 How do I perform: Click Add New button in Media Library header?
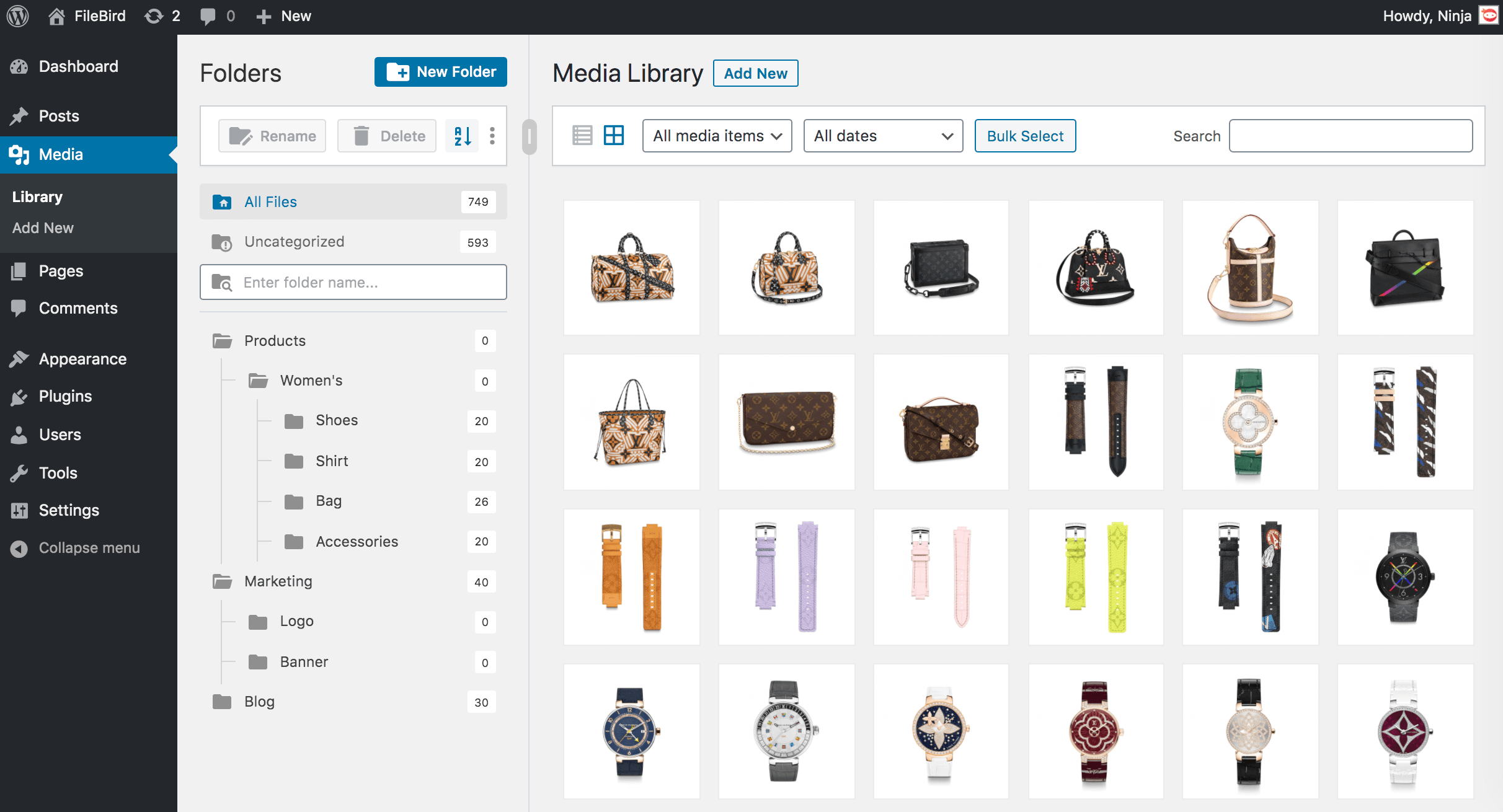point(755,73)
